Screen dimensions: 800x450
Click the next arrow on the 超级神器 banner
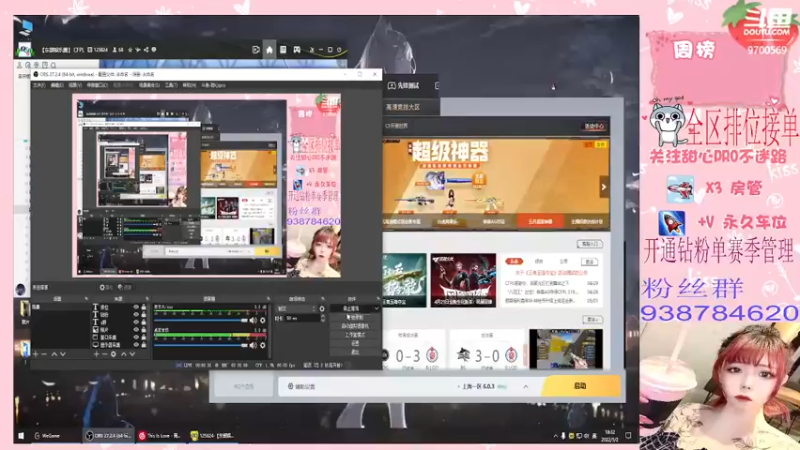tap(604, 187)
